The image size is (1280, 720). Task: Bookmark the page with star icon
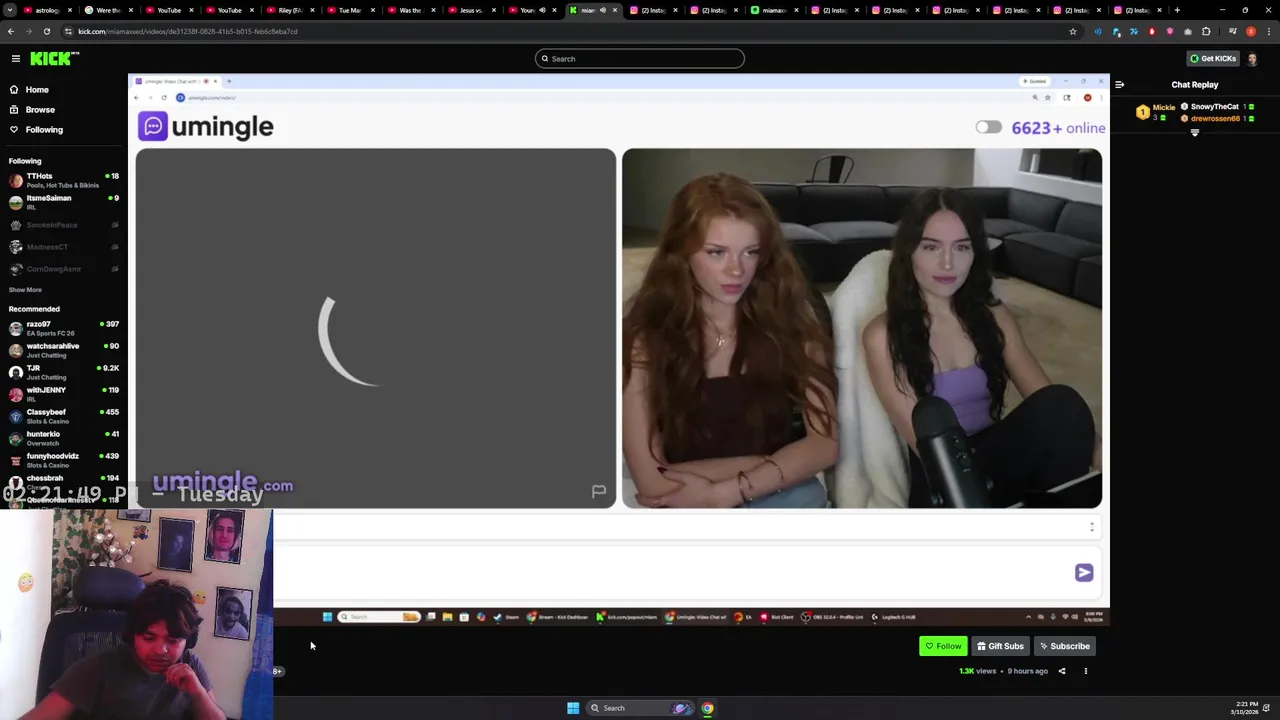1073,31
